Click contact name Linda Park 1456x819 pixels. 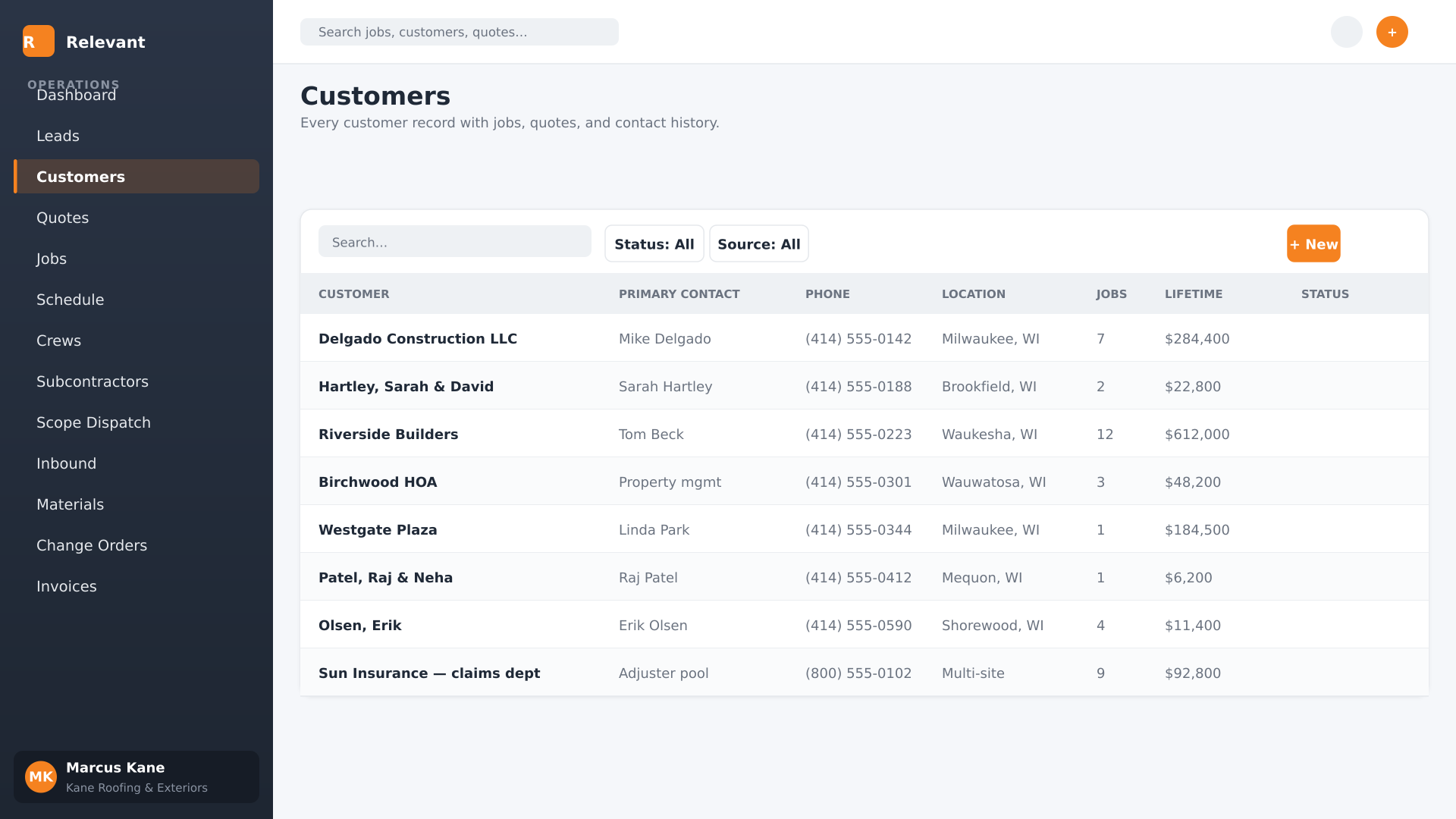coord(654,530)
